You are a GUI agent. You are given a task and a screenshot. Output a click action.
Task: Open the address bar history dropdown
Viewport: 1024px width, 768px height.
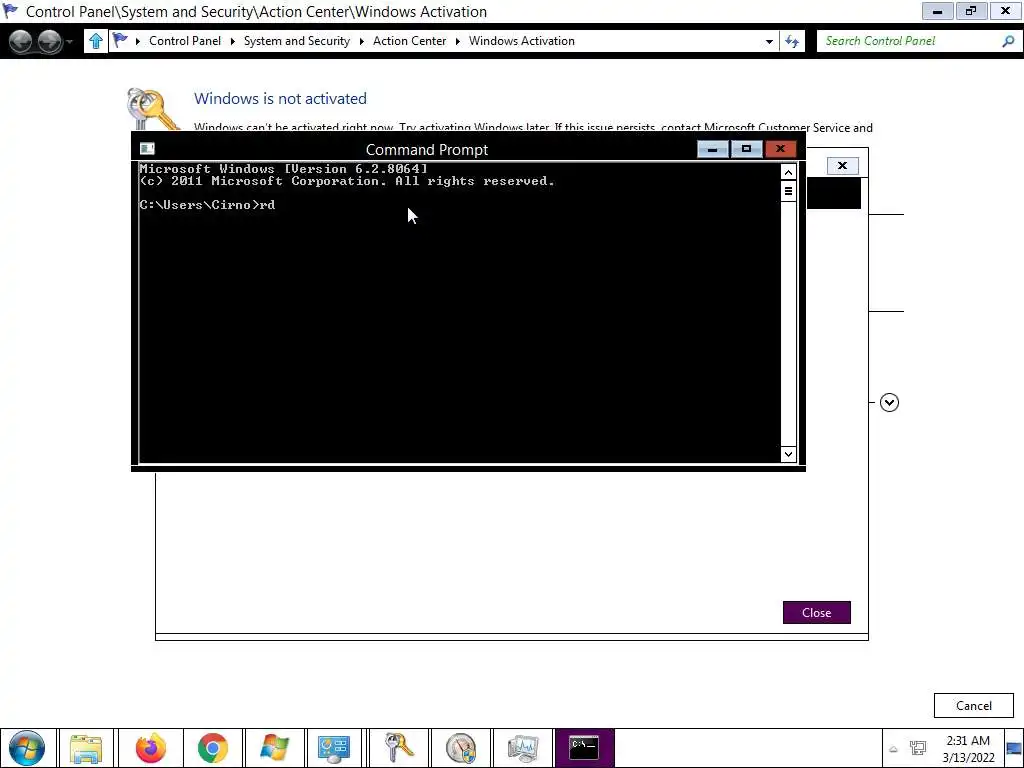click(x=769, y=41)
